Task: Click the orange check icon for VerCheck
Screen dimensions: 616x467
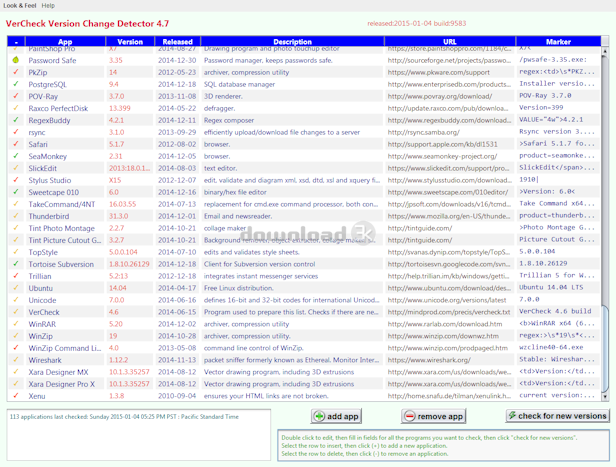Action: coord(16,311)
